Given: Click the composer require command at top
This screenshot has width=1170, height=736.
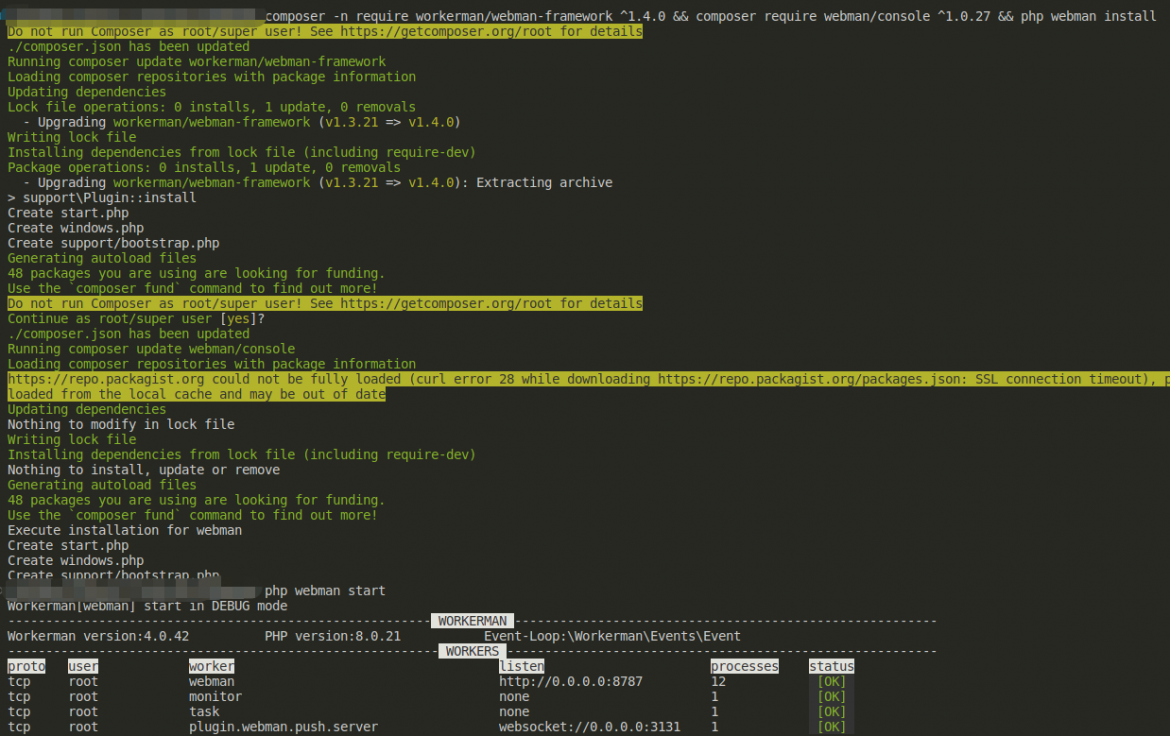Looking at the screenshot, I should (x=710, y=16).
